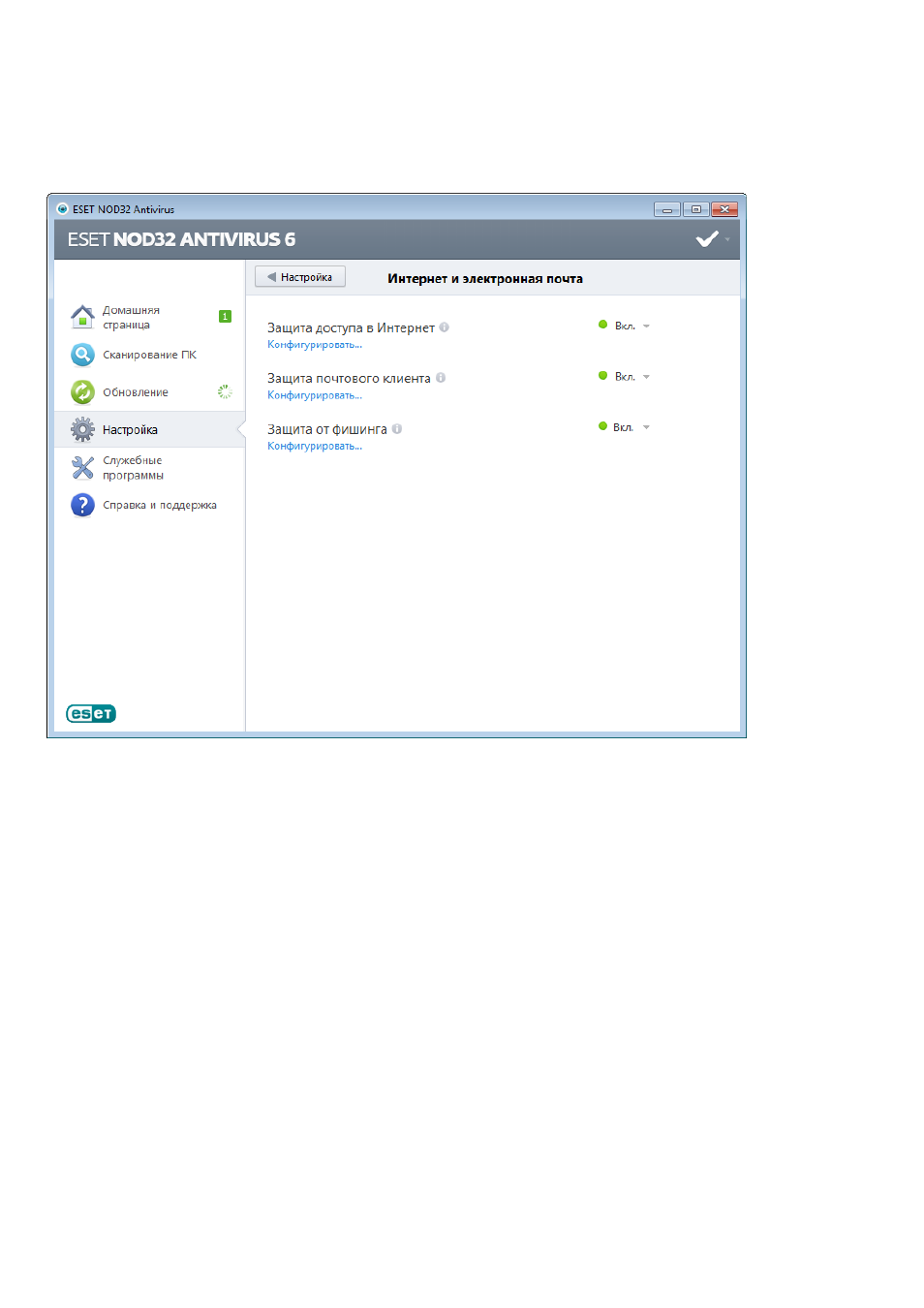Click Конфигурировать under Защита почтового клиента
This screenshot has height=1308, width=924.
(315, 395)
